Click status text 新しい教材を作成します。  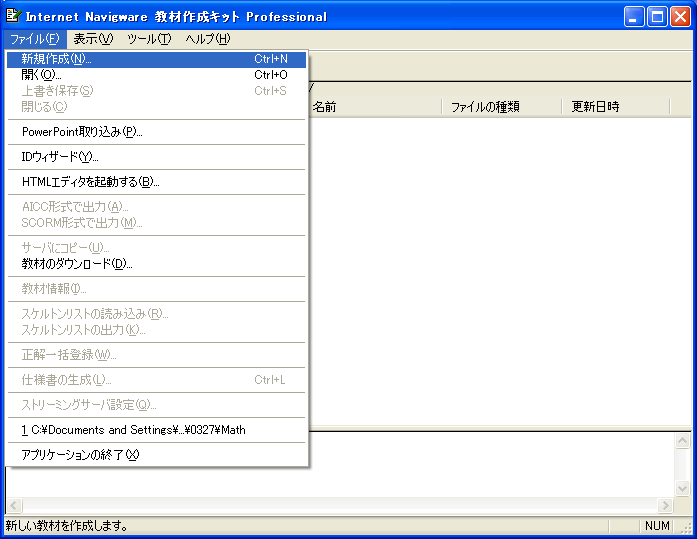pyautogui.click(x=67, y=526)
